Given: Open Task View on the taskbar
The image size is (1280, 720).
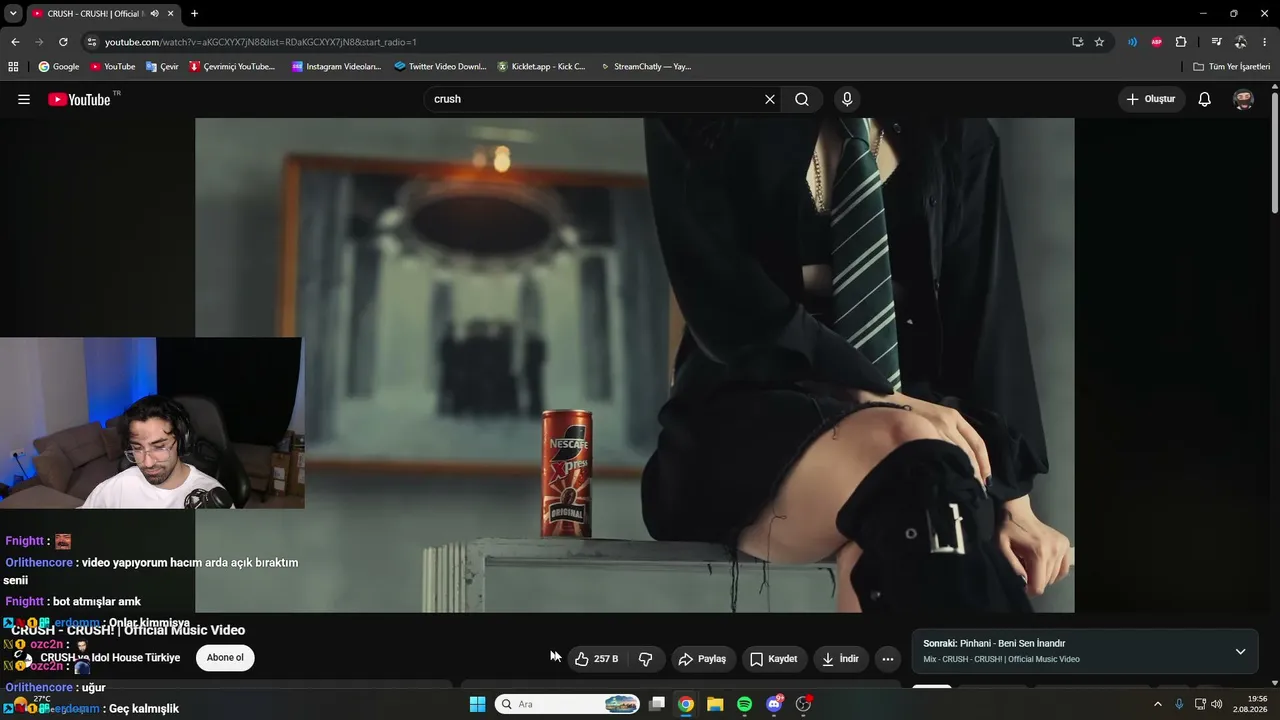Looking at the screenshot, I should 657,704.
